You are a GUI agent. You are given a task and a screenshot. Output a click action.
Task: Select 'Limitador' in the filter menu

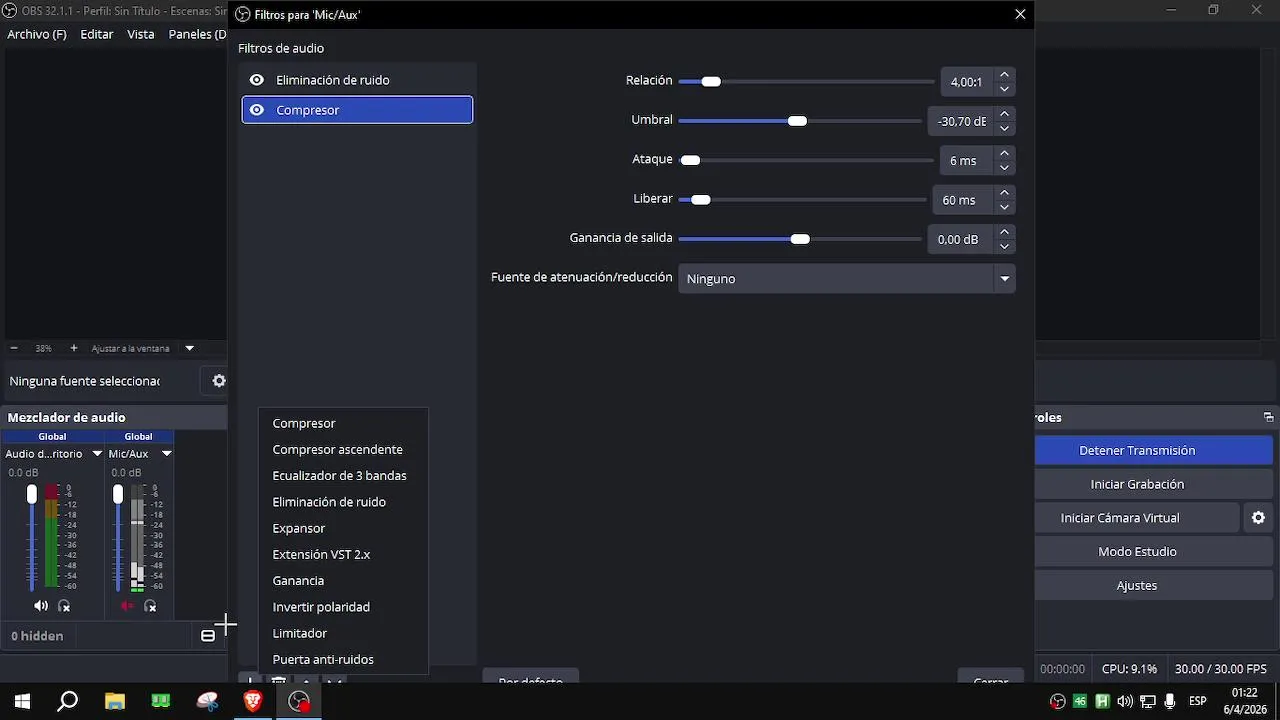point(299,633)
